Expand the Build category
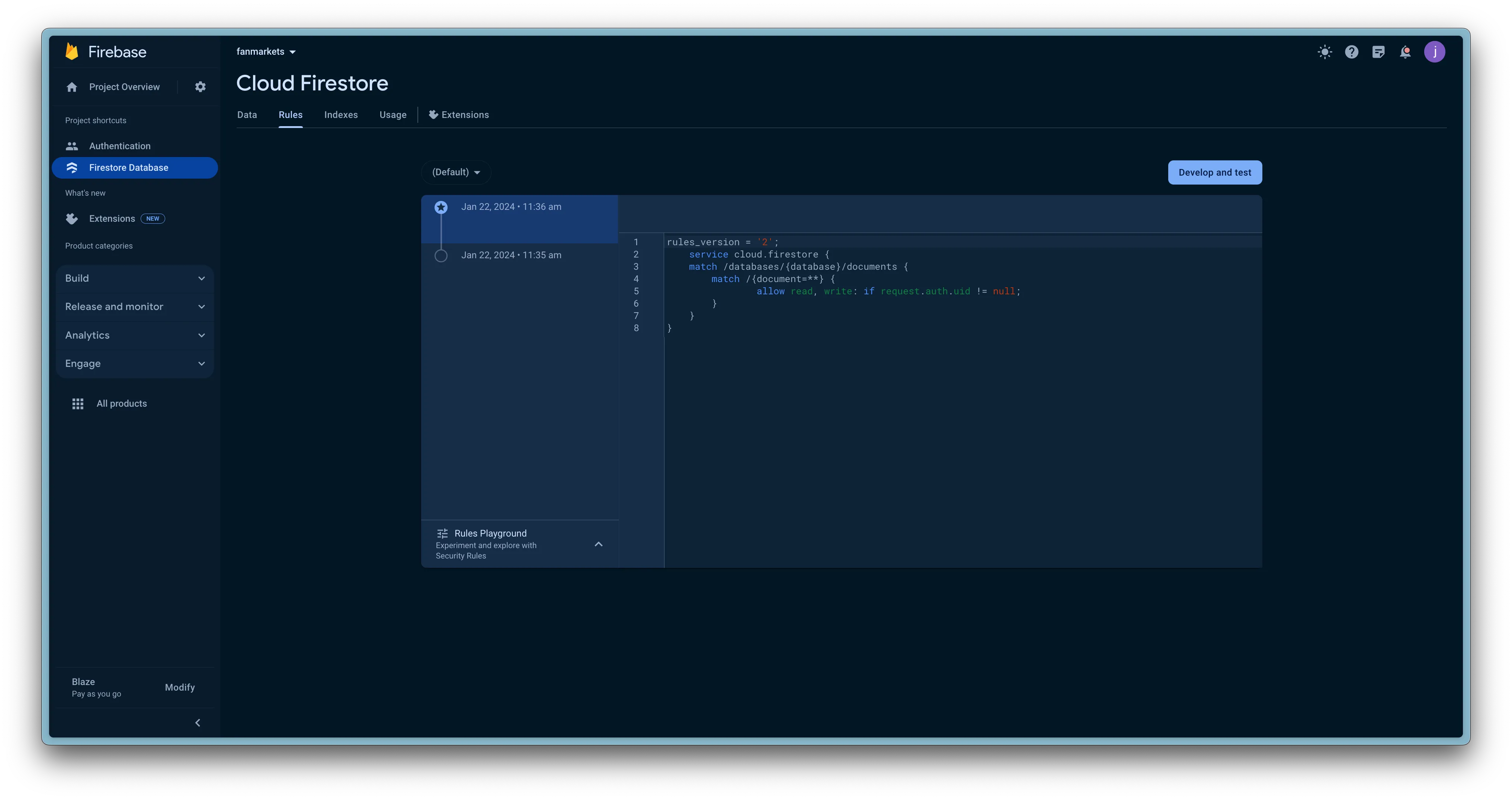1512x800 pixels. [x=134, y=278]
